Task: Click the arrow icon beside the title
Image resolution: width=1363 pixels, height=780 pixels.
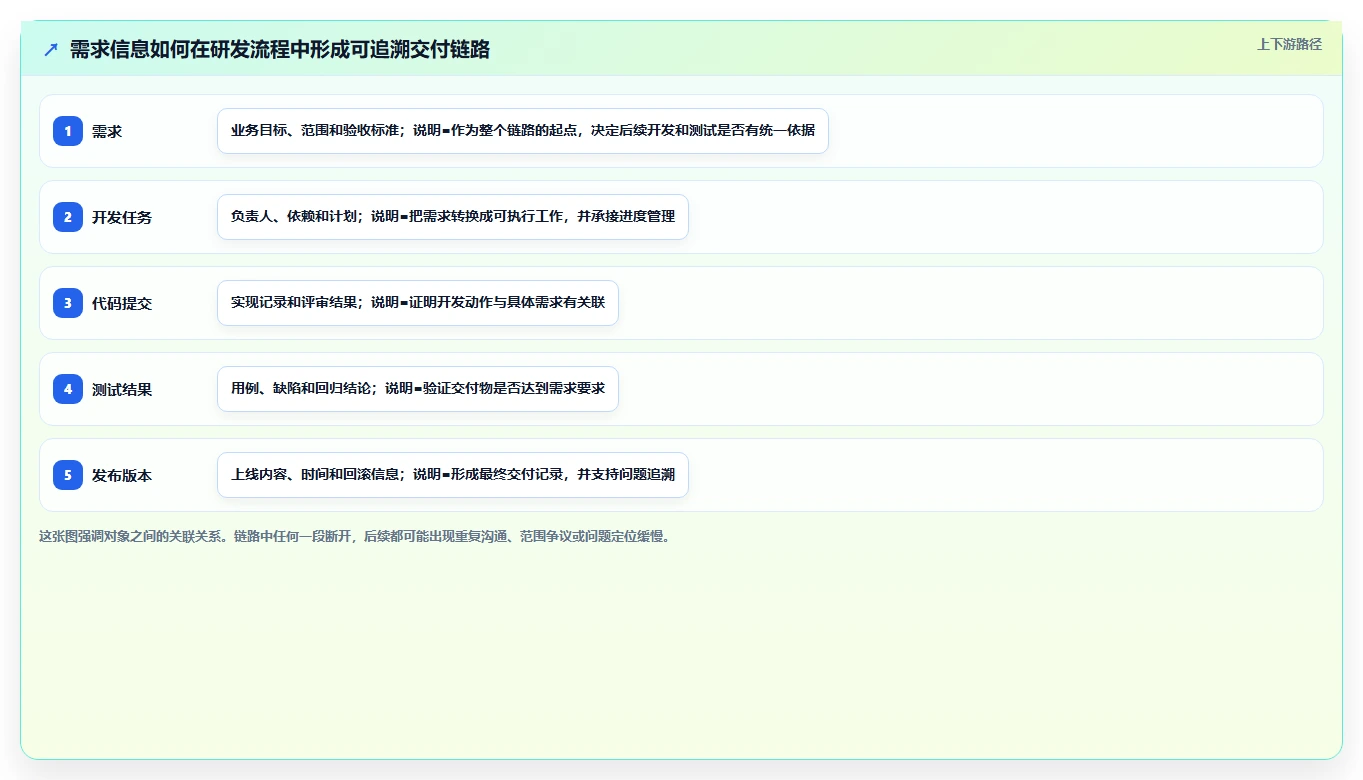Action: pyautogui.click(x=51, y=50)
